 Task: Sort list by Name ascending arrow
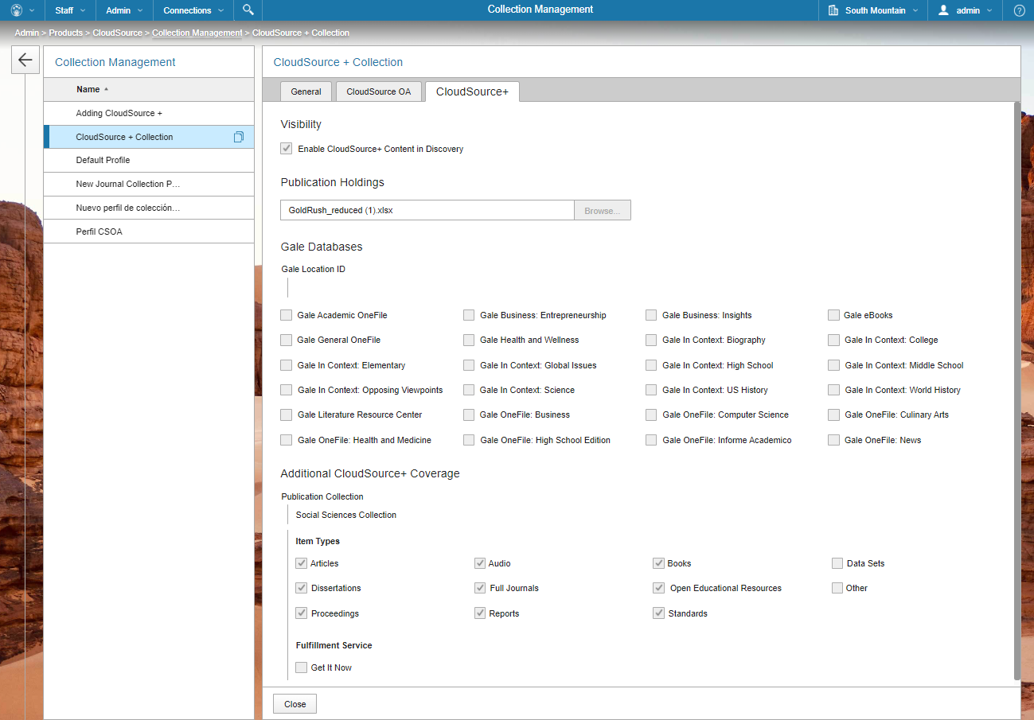pos(106,90)
